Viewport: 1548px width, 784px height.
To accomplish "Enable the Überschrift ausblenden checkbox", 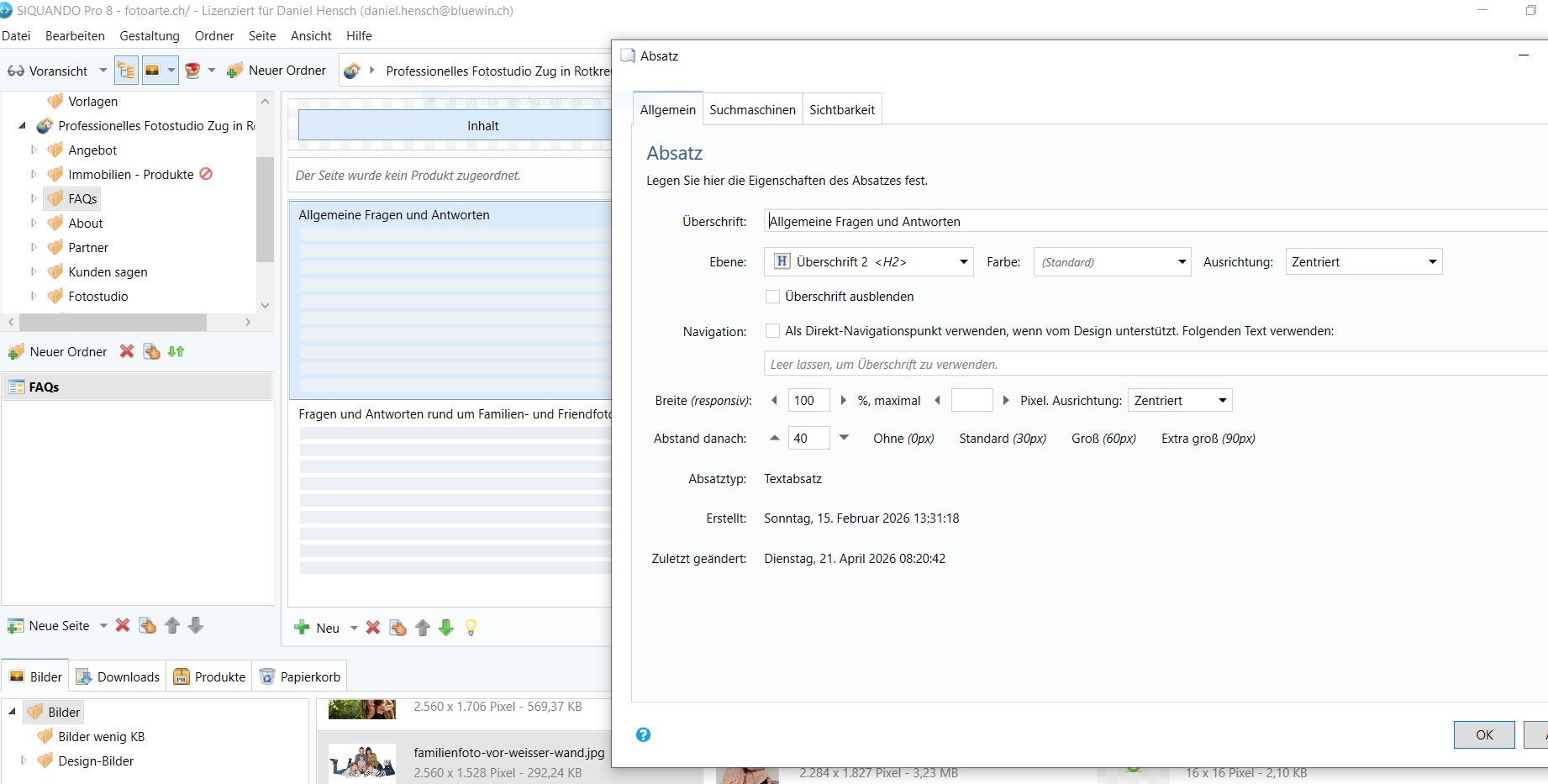I will point(772,297).
